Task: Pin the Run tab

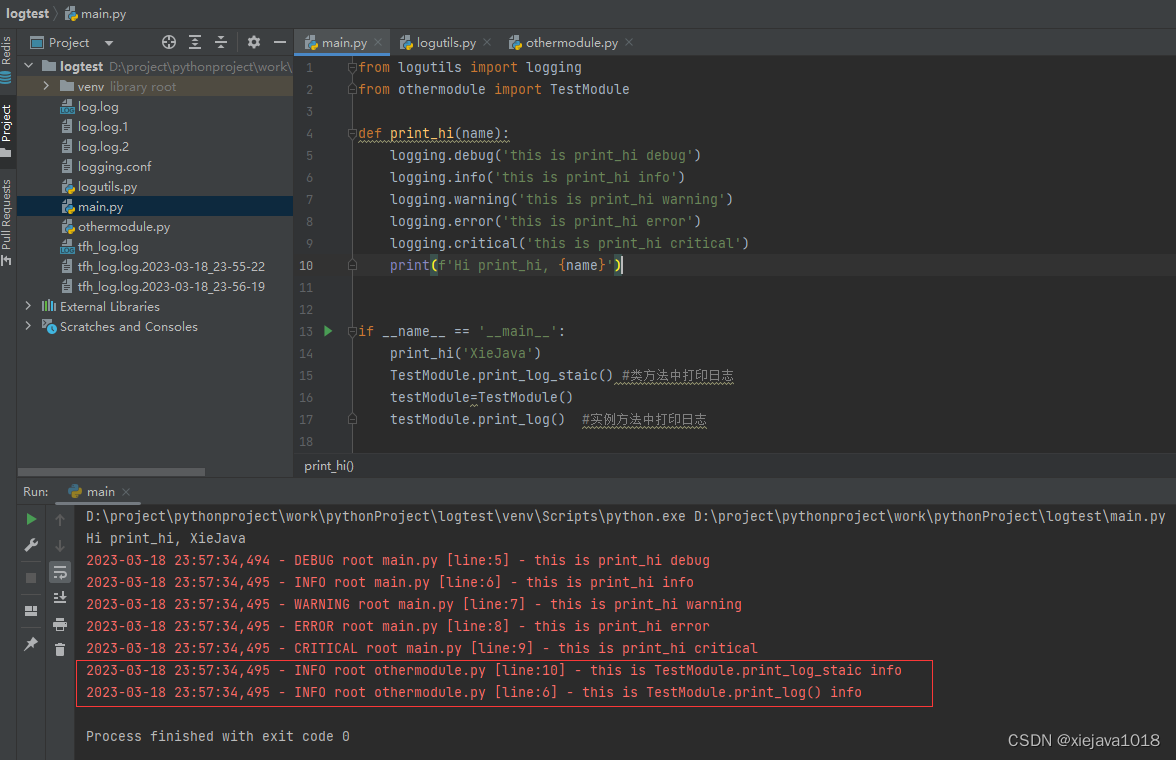Action: click(31, 644)
